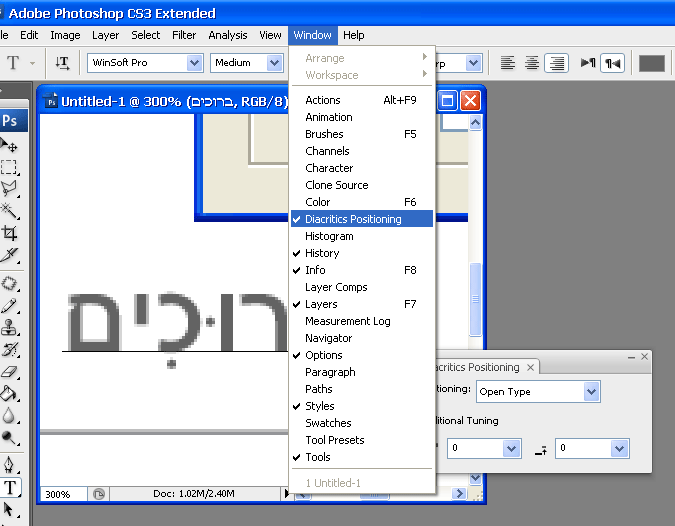Viewport: 675px width, 526px height.
Task: Open the Select menu
Action: pos(146,35)
